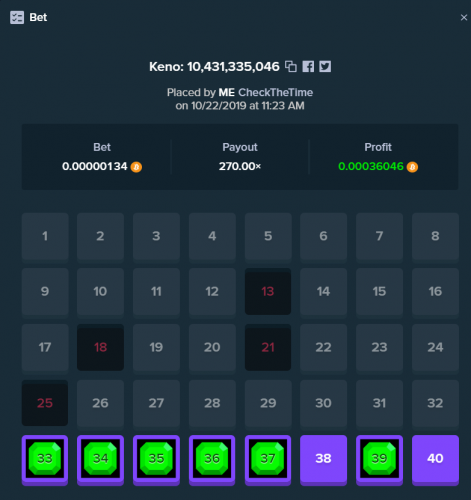Image resolution: width=471 pixels, height=500 pixels.
Task: Click keno tile 9
Action: click(x=45, y=292)
